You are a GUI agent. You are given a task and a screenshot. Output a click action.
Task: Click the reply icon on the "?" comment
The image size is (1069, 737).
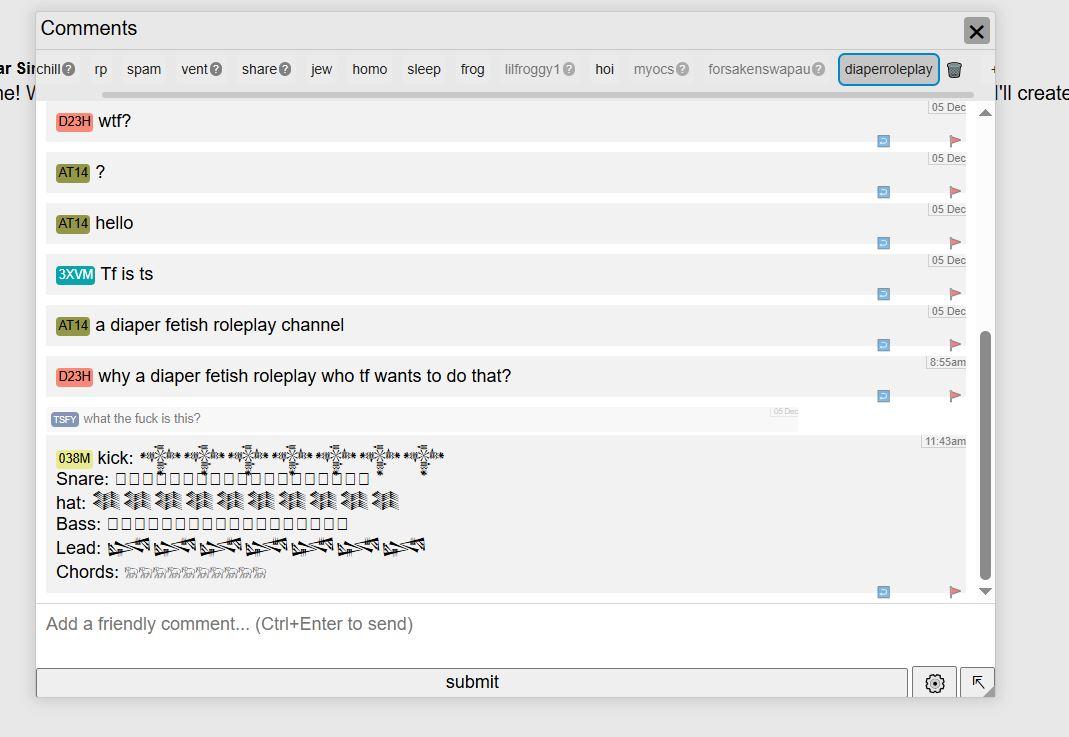coord(883,192)
